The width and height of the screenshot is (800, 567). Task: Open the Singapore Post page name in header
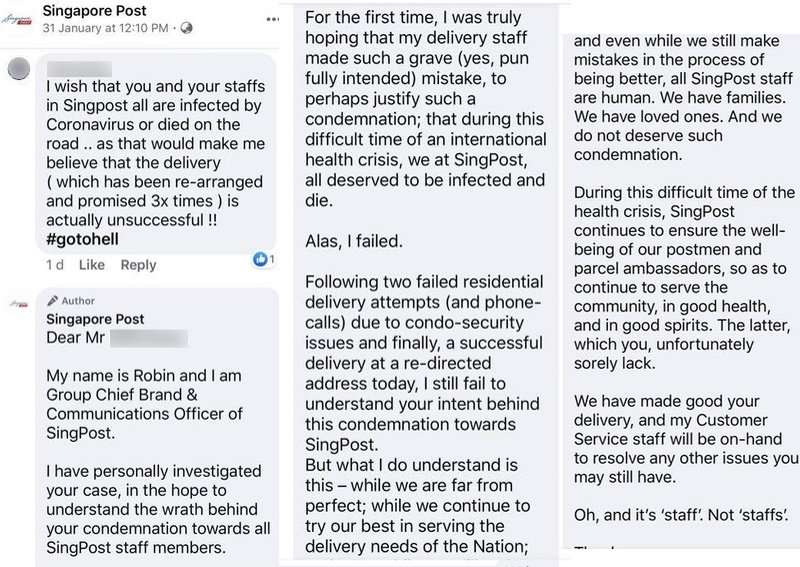(94, 11)
